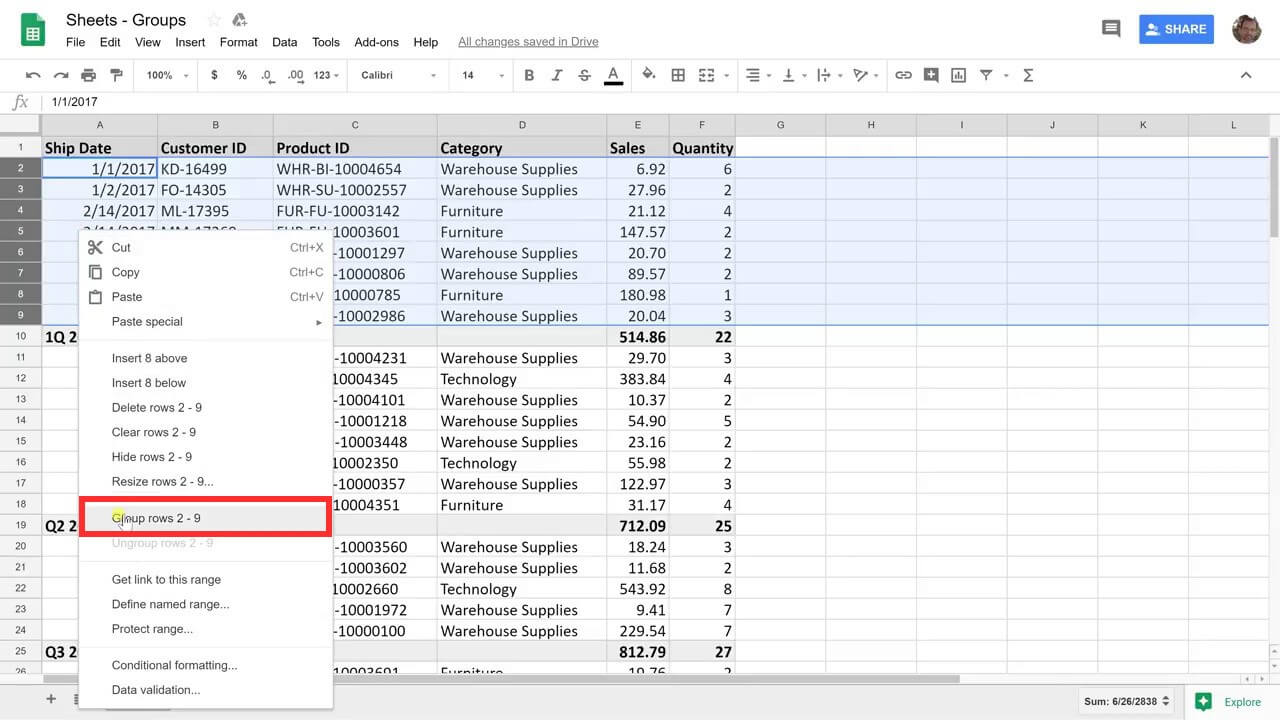Click the Insert comment icon
The image size is (1280, 720).
coord(931,75)
